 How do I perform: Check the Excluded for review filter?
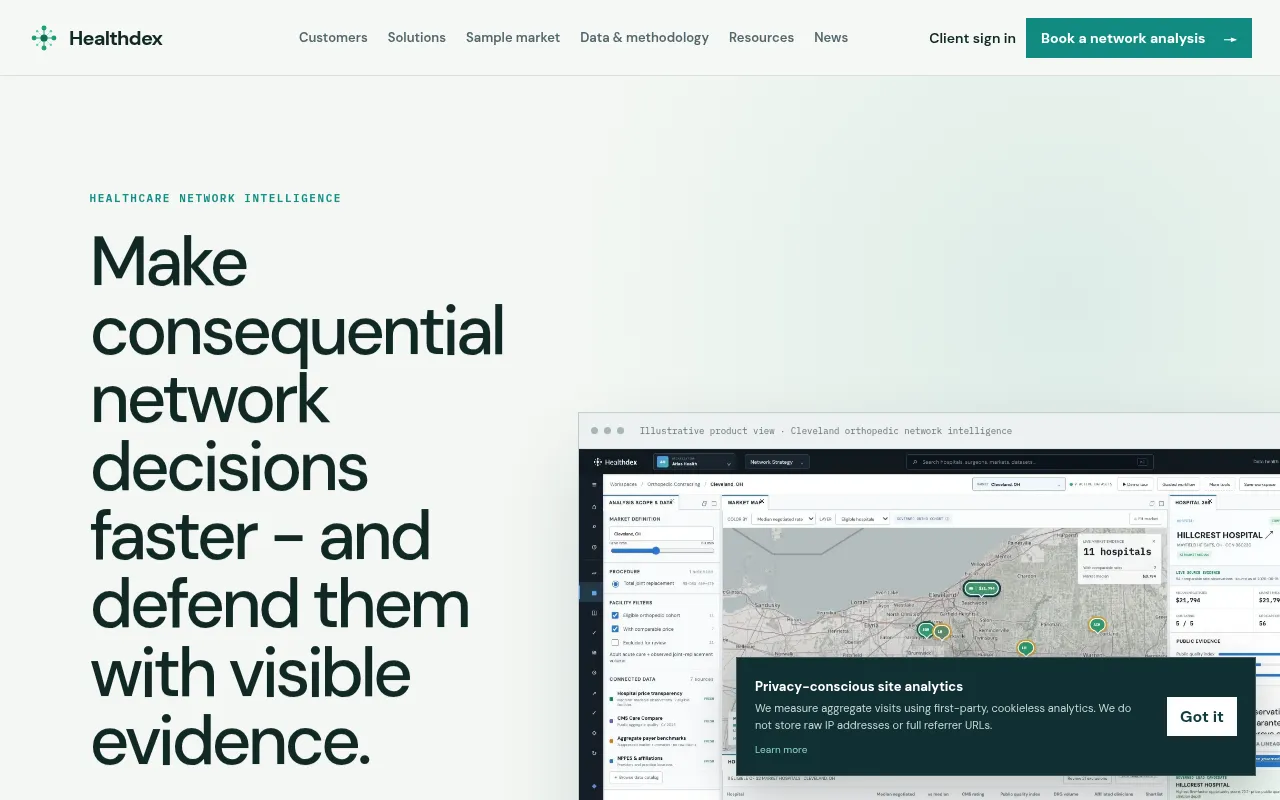(615, 642)
